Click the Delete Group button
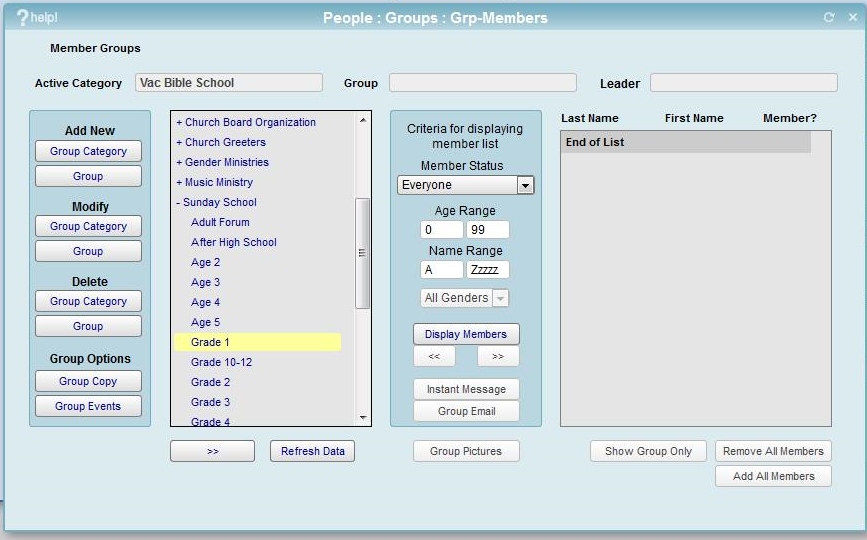The image size is (867, 540). tap(88, 326)
